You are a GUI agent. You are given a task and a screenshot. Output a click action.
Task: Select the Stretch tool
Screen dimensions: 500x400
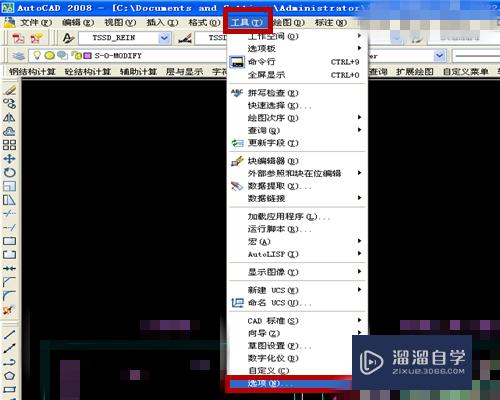coord(9,200)
